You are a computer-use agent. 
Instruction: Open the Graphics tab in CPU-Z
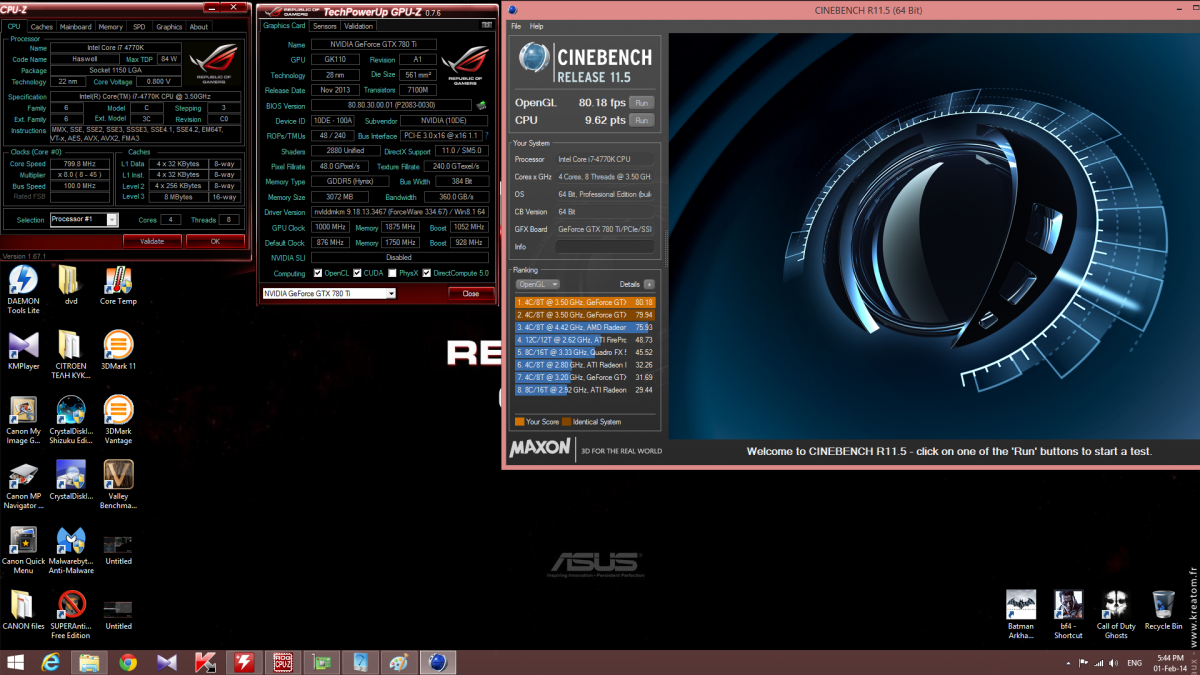pyautogui.click(x=169, y=27)
